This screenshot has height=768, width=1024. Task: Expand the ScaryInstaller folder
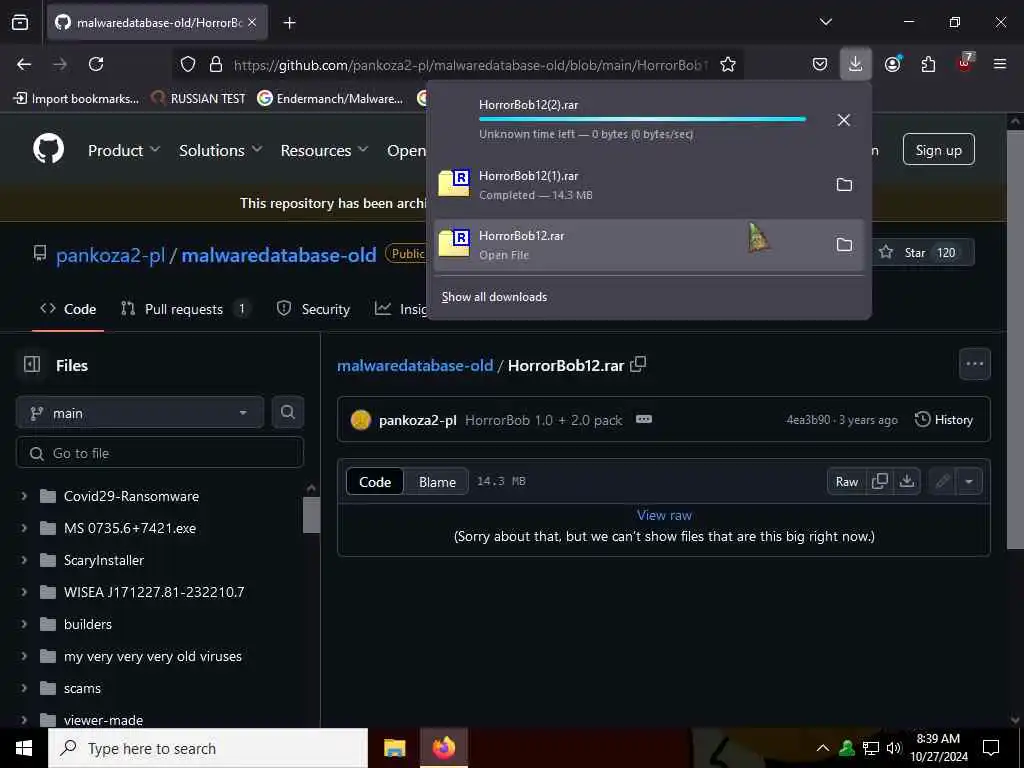point(24,560)
